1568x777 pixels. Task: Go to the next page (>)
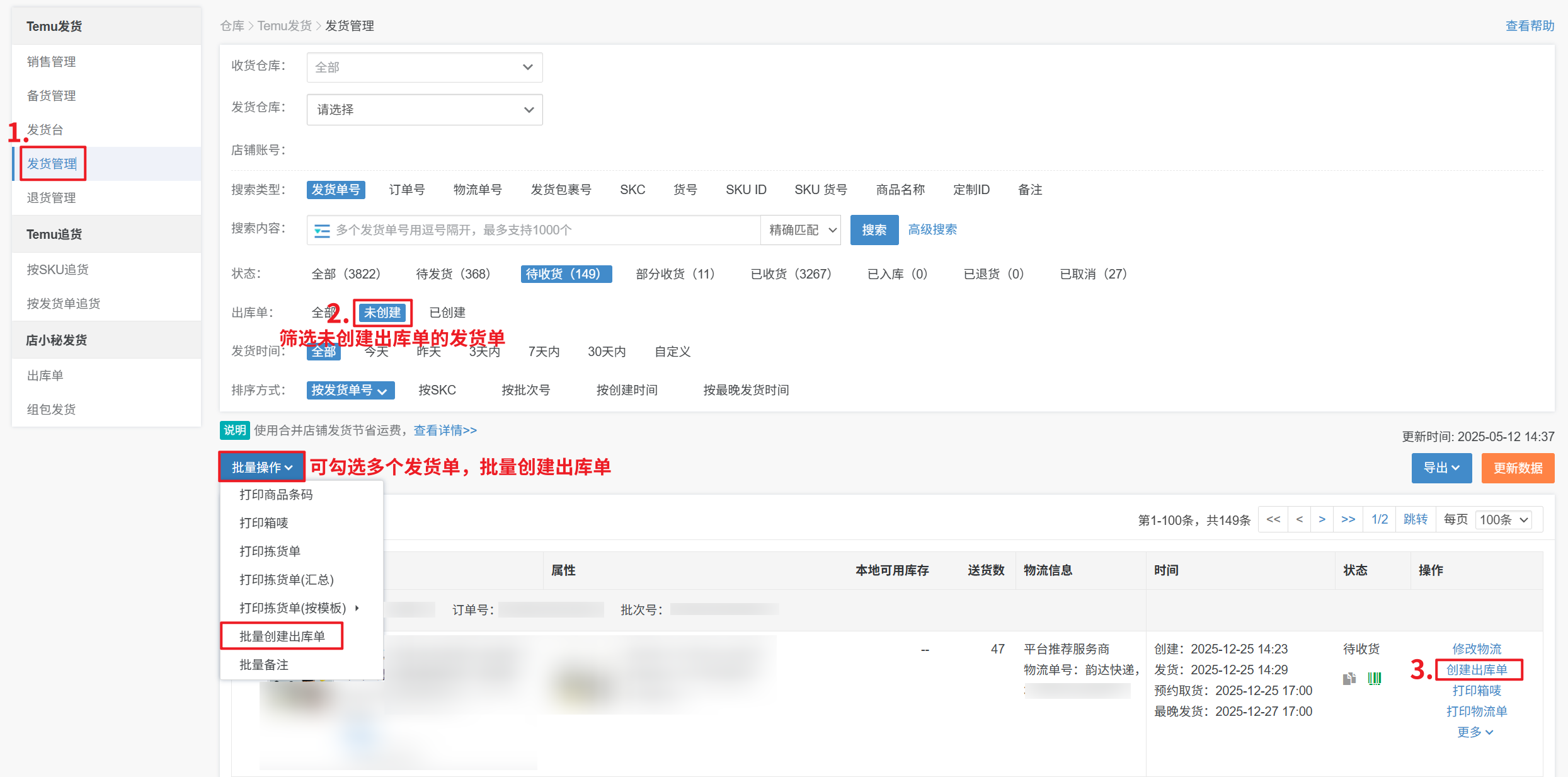point(1322,519)
